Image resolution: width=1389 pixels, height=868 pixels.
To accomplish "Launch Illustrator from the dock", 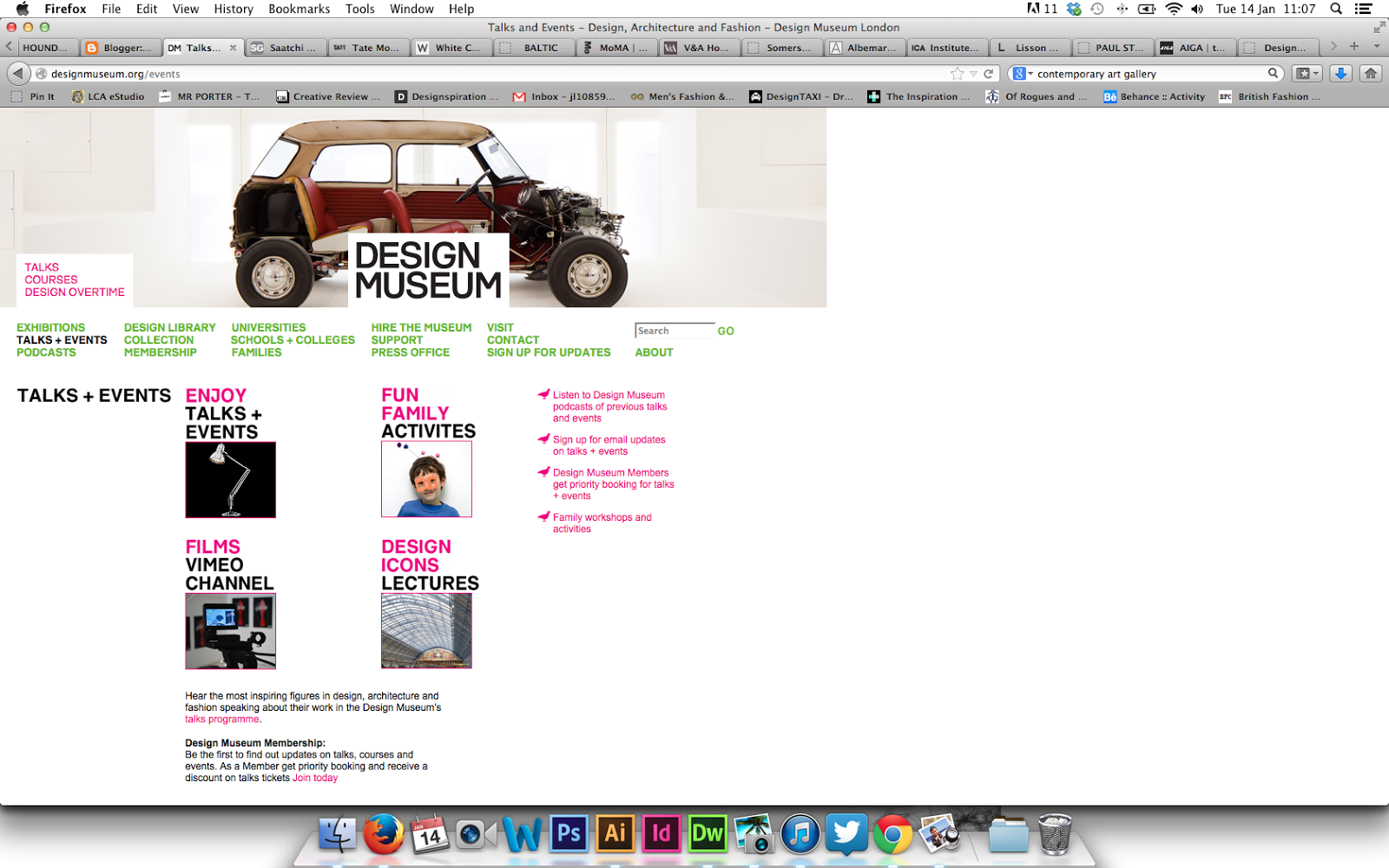I will (x=615, y=834).
